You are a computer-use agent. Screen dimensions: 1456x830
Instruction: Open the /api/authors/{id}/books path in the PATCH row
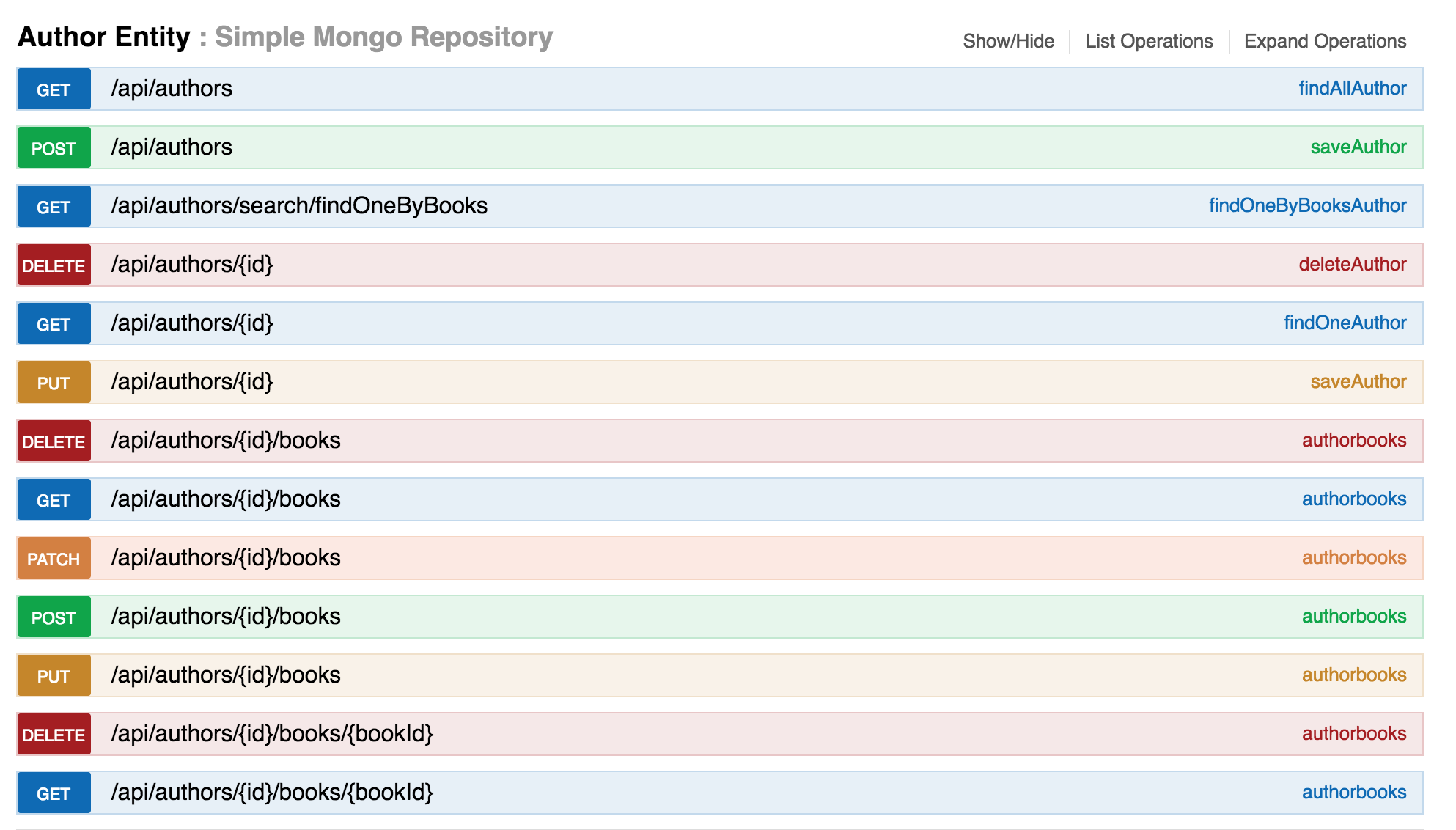pyautogui.click(x=226, y=558)
